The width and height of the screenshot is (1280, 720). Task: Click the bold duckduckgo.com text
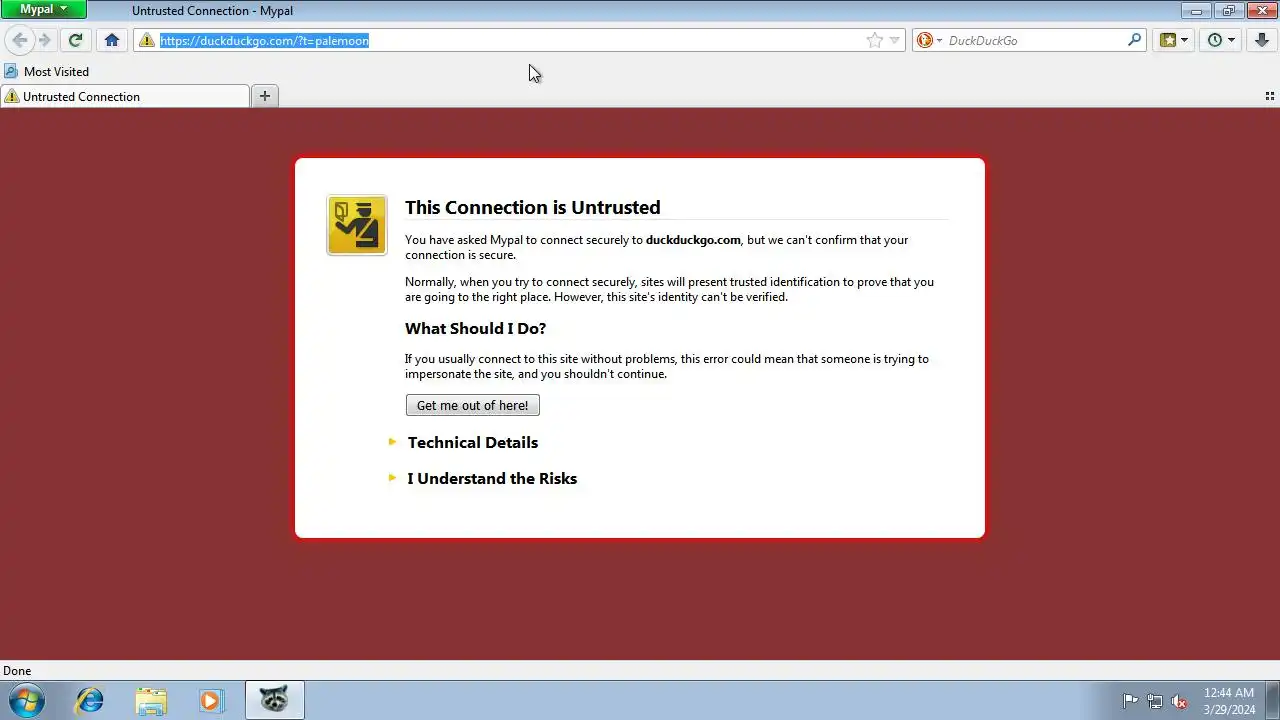693,240
